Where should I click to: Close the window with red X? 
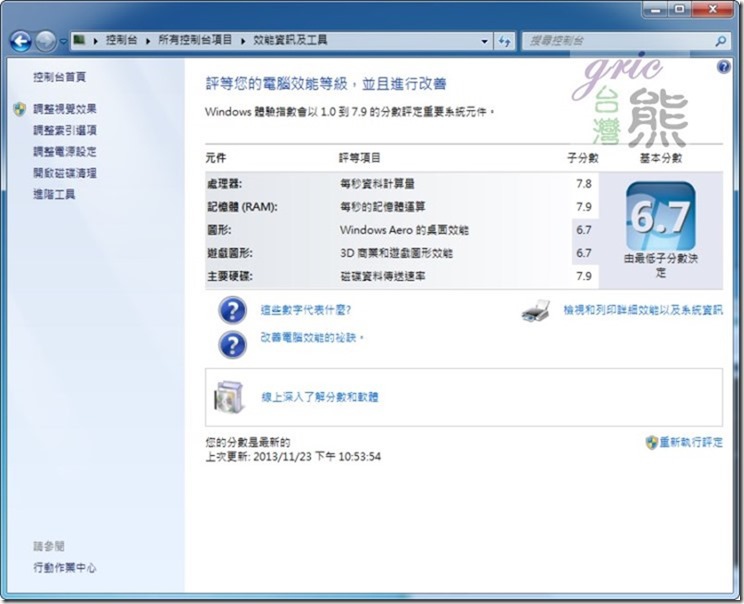(x=712, y=9)
